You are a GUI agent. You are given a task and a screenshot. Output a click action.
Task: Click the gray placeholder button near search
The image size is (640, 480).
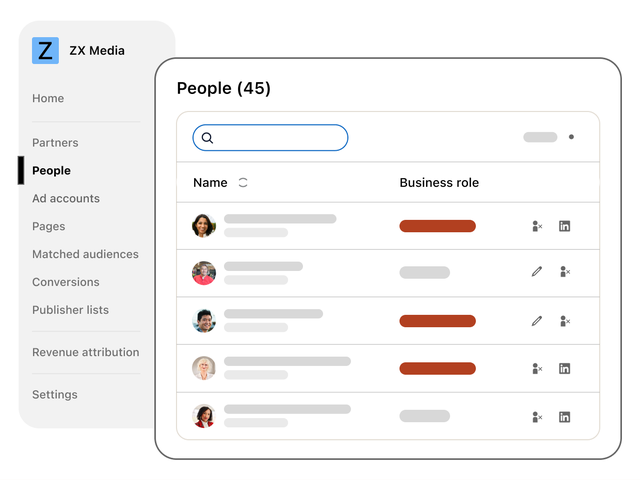click(x=540, y=137)
